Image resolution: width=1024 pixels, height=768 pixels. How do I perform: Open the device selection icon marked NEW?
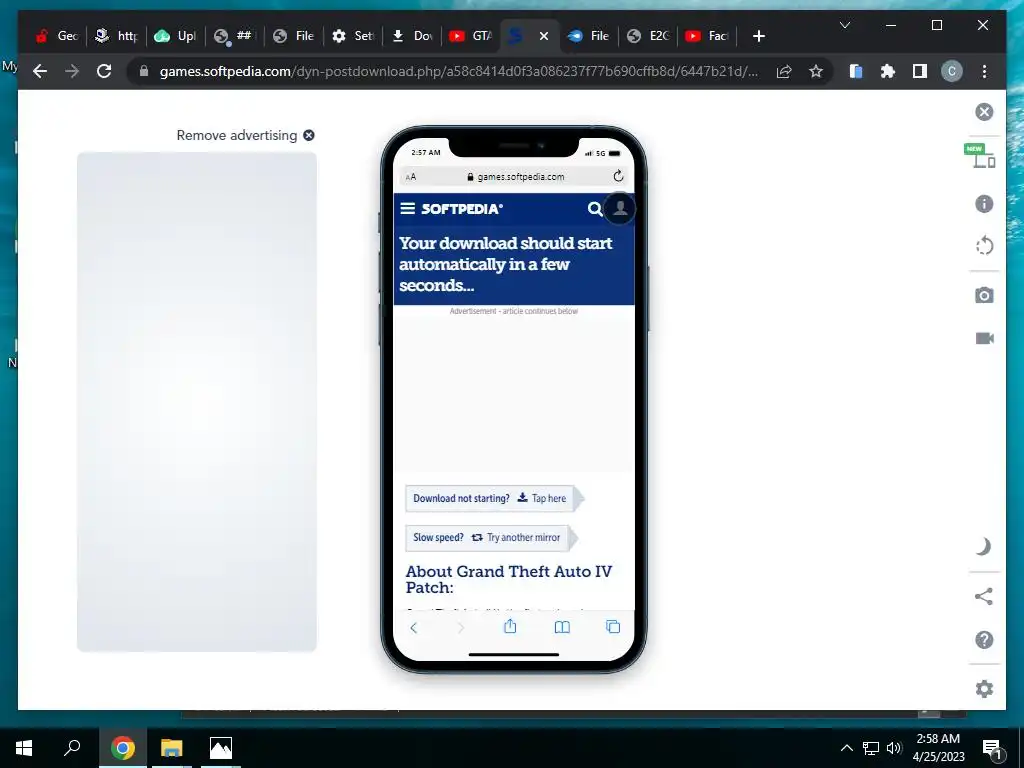click(980, 155)
